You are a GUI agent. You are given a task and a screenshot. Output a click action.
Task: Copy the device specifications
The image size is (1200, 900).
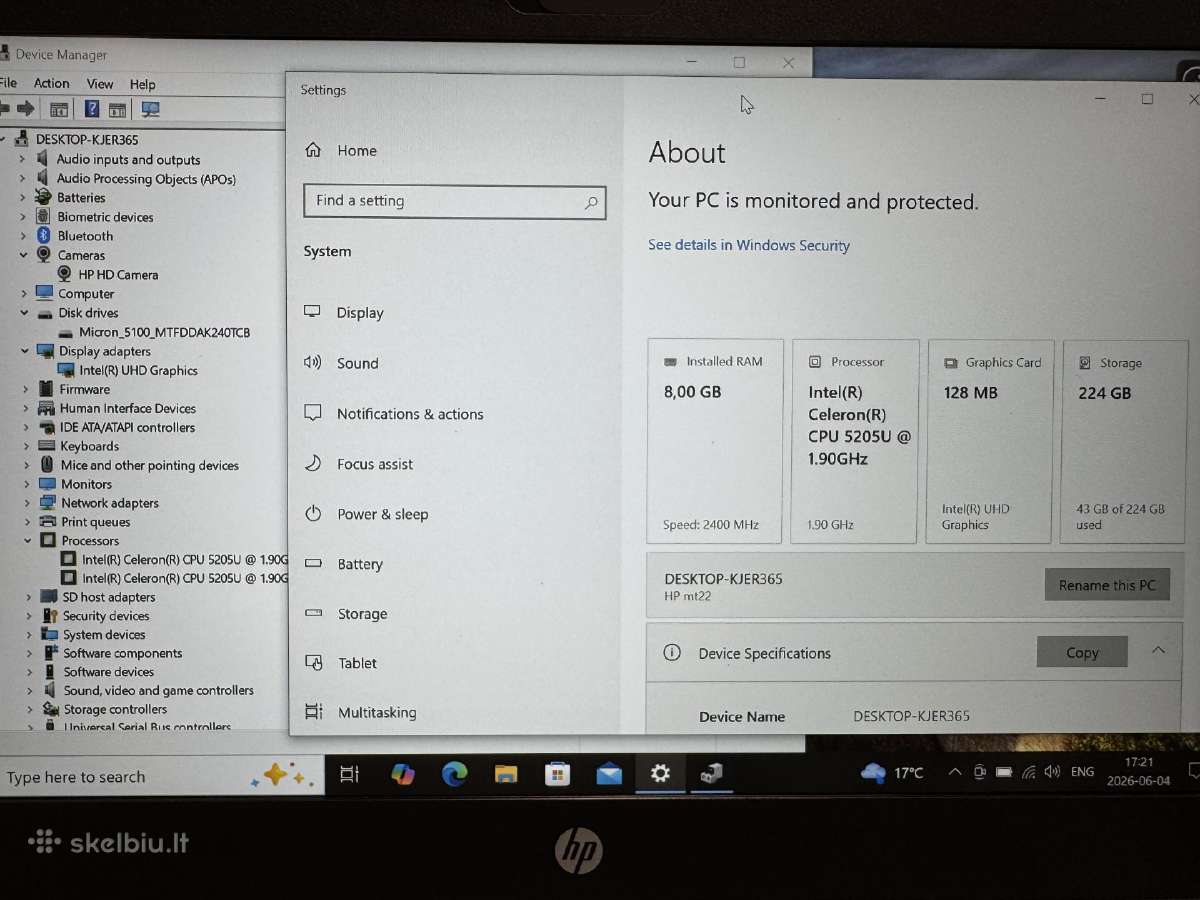click(x=1082, y=652)
